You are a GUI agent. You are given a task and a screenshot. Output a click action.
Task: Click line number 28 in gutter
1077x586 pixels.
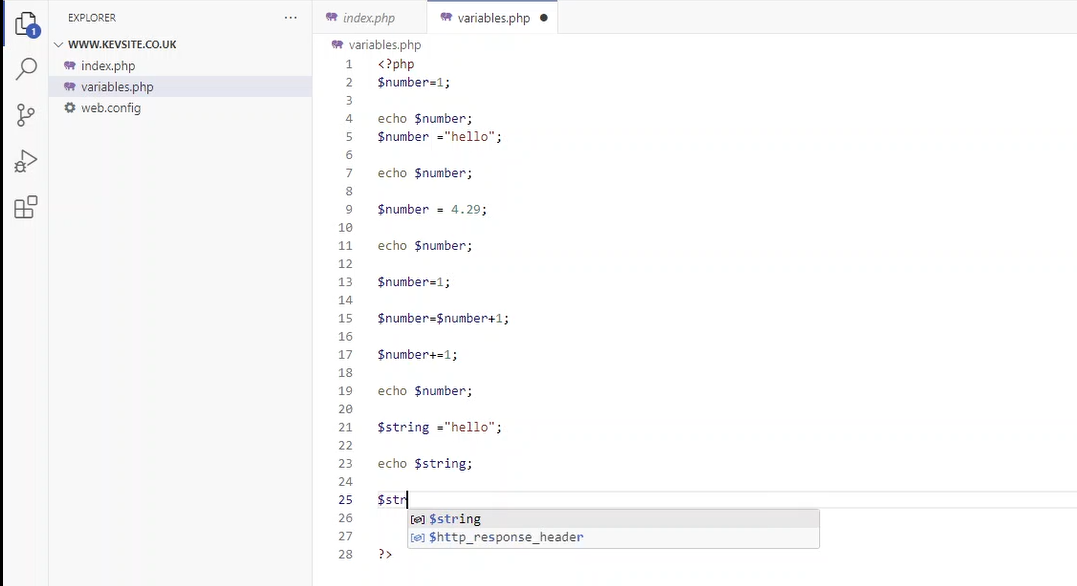(345, 554)
